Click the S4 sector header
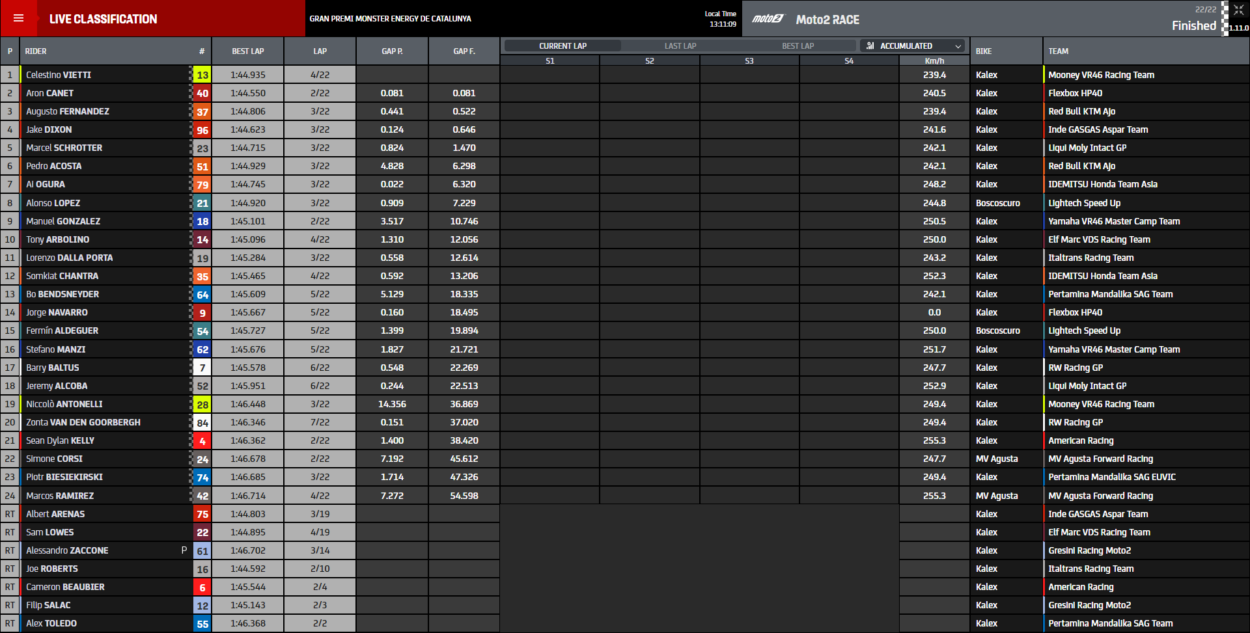The width and height of the screenshot is (1250, 633). (x=849, y=61)
